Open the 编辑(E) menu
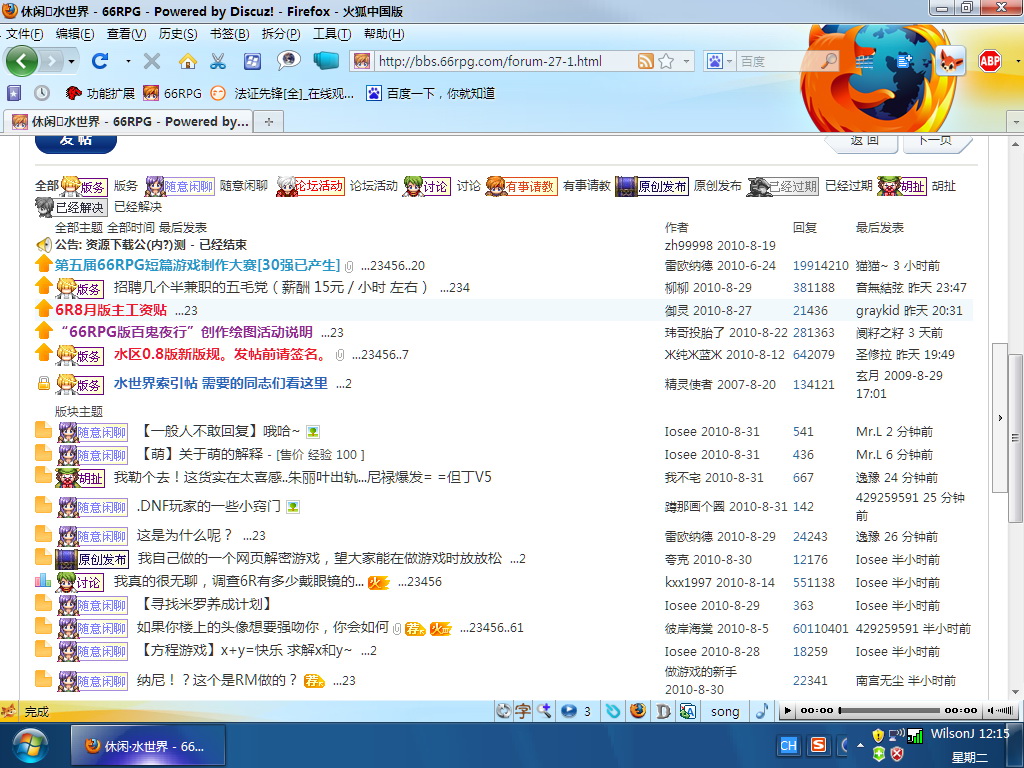 74,34
